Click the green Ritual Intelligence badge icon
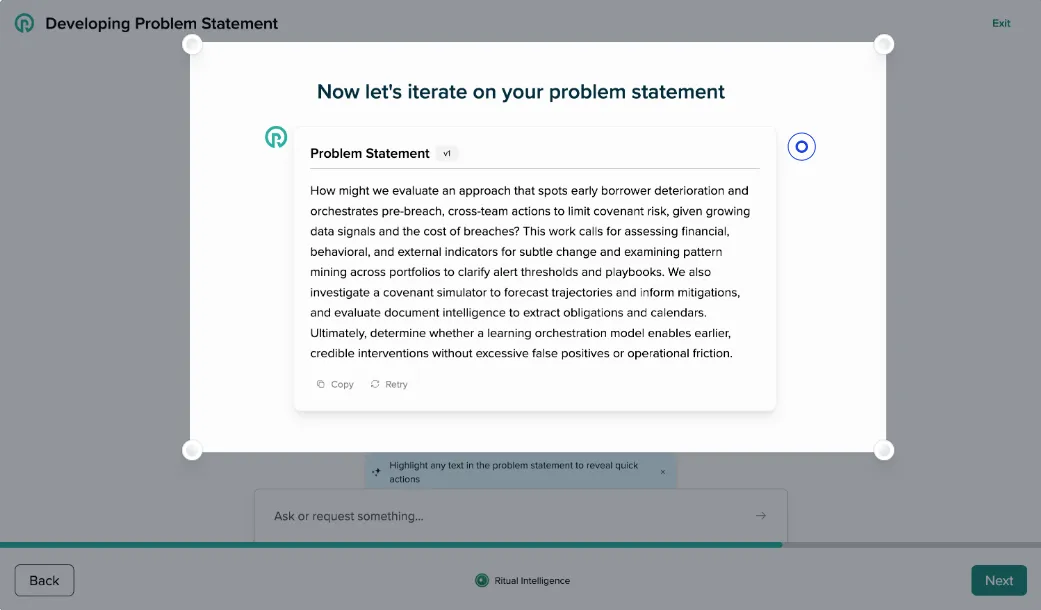 point(482,580)
